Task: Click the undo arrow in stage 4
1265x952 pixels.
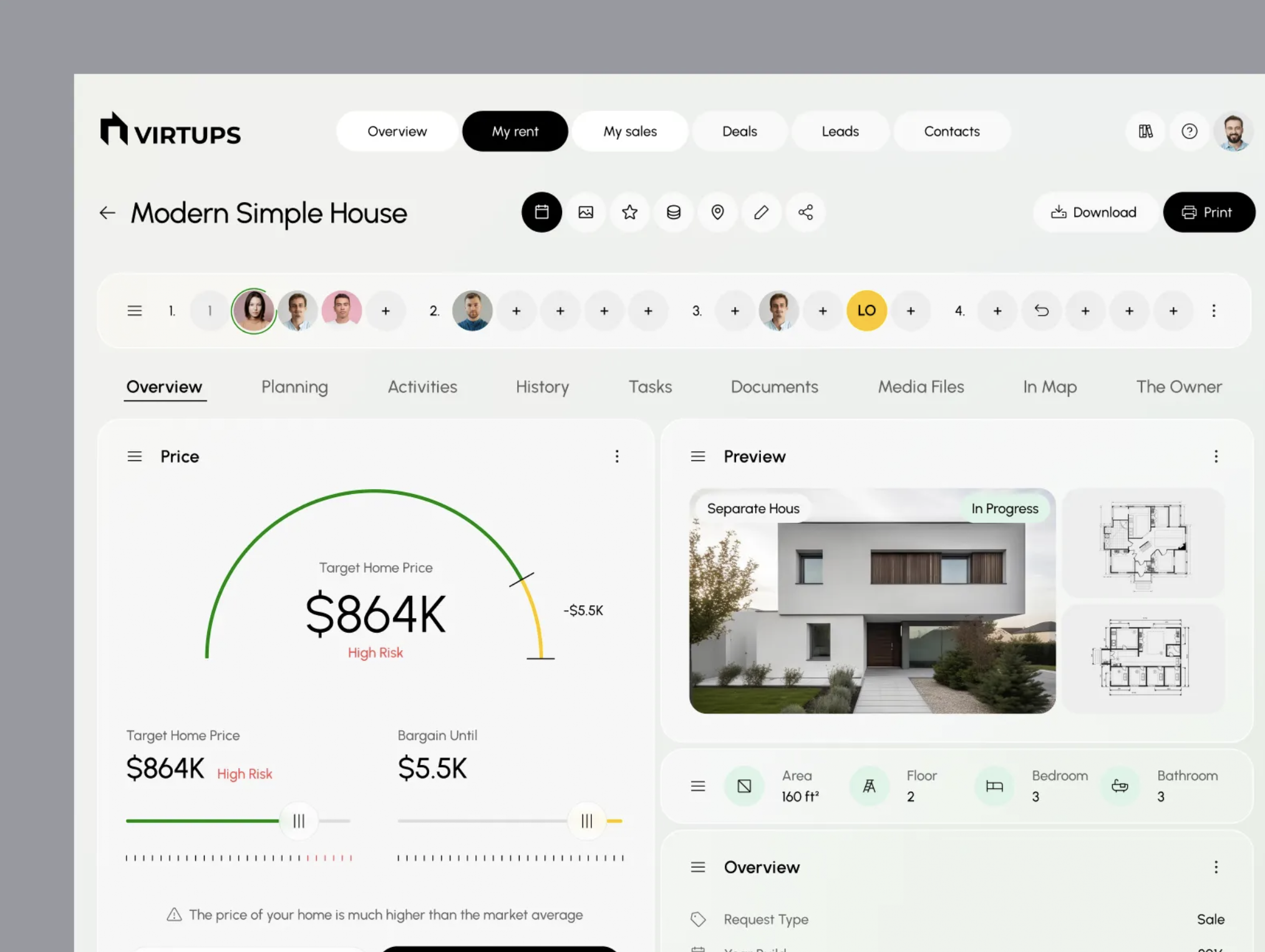Action: (x=1041, y=311)
